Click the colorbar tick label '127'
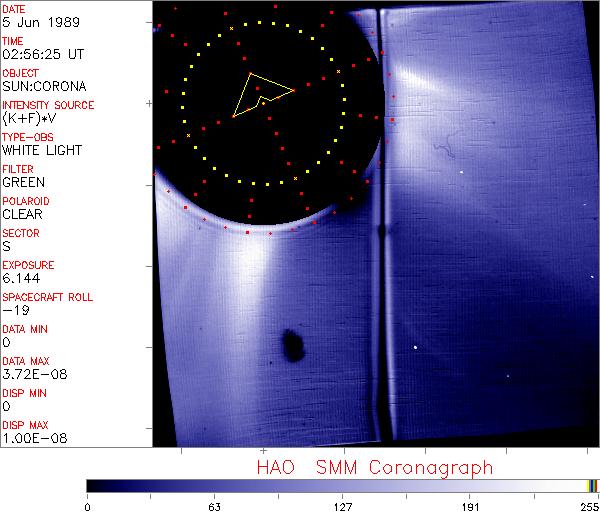The image size is (600, 512). [342, 507]
